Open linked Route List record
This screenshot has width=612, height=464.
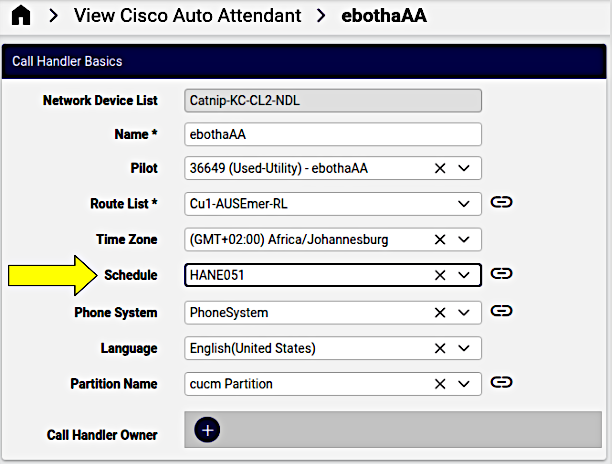(x=501, y=202)
